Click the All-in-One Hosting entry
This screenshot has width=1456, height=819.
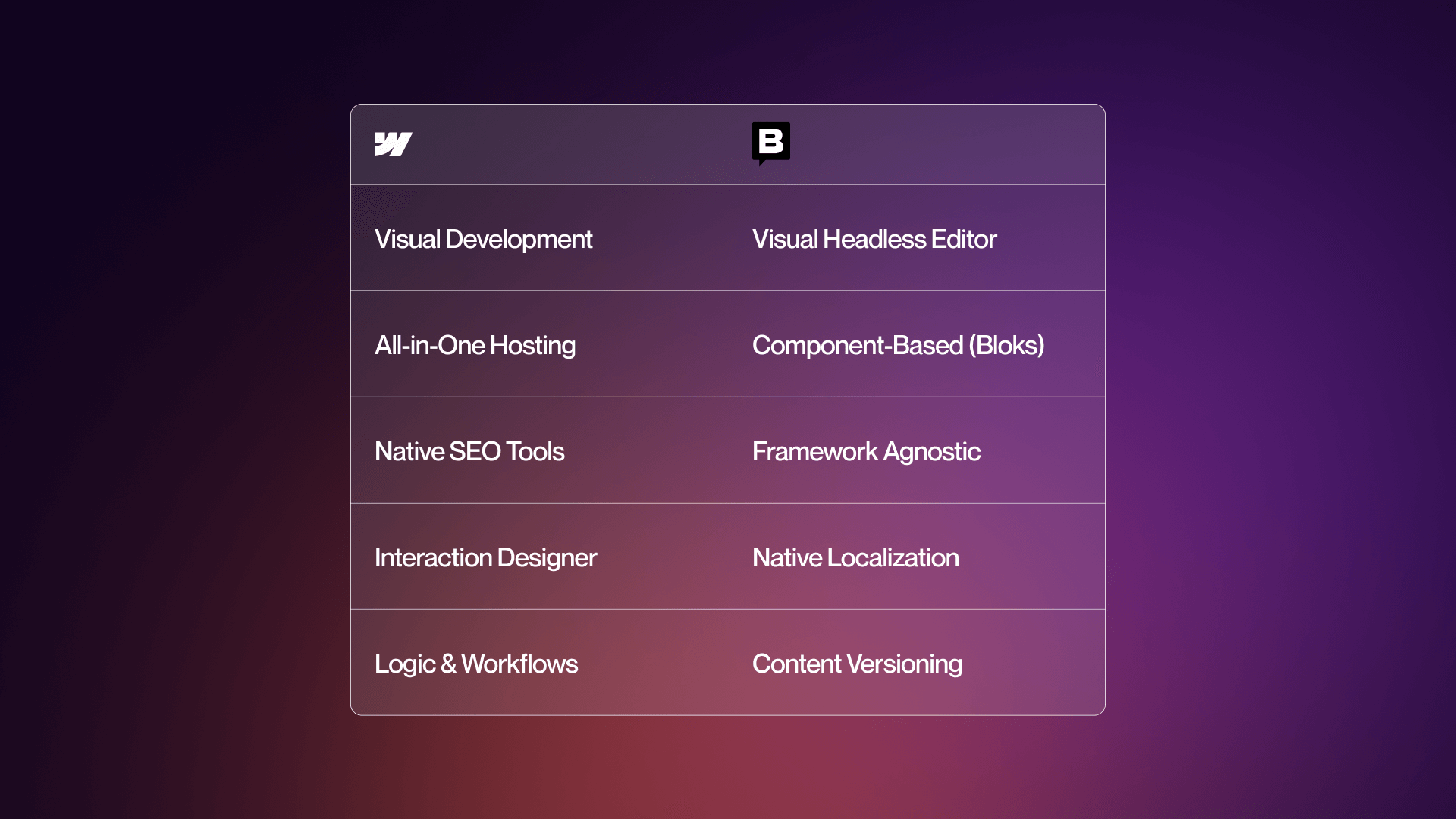[475, 345]
